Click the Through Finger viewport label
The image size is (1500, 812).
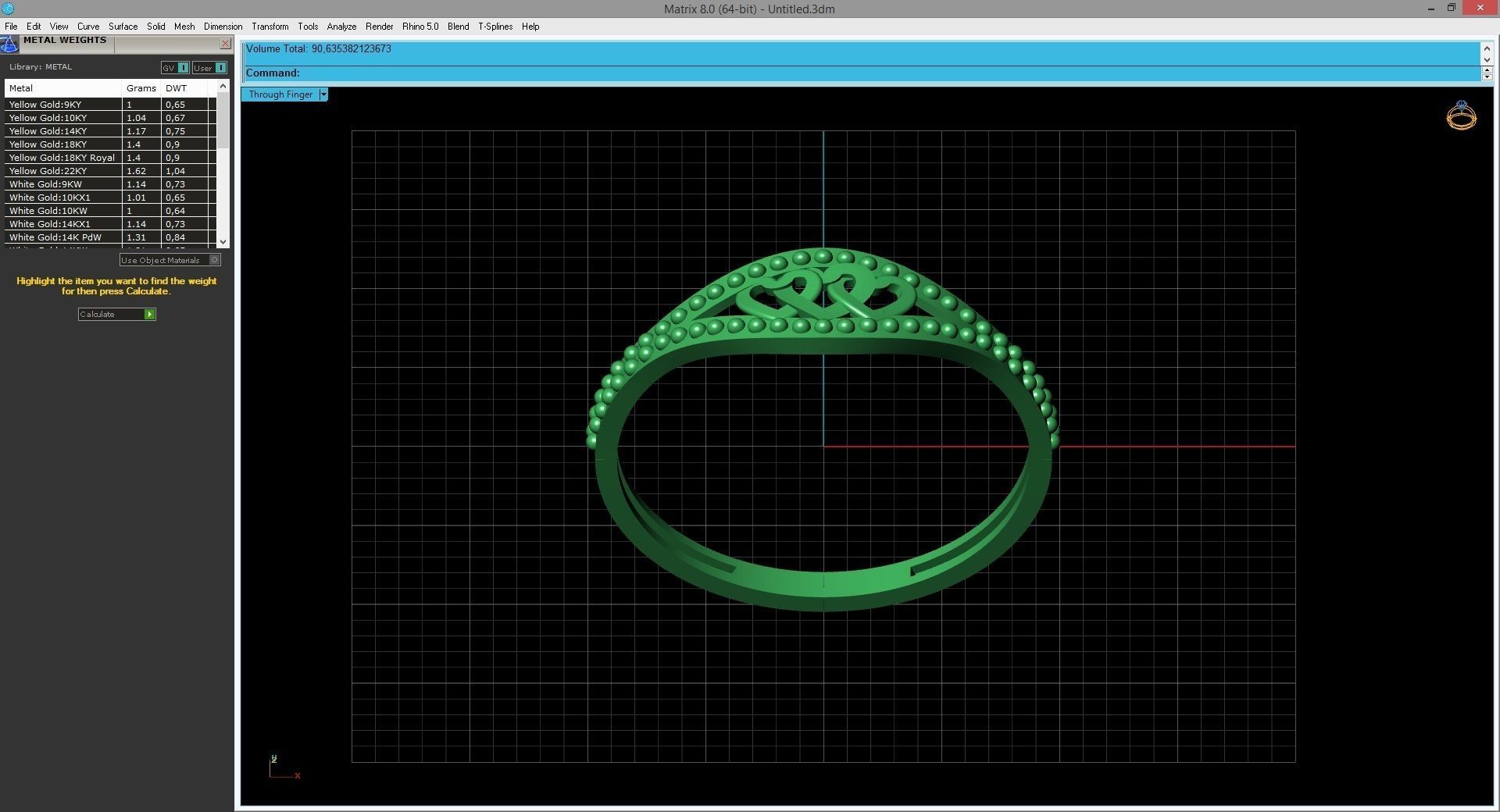click(x=280, y=94)
